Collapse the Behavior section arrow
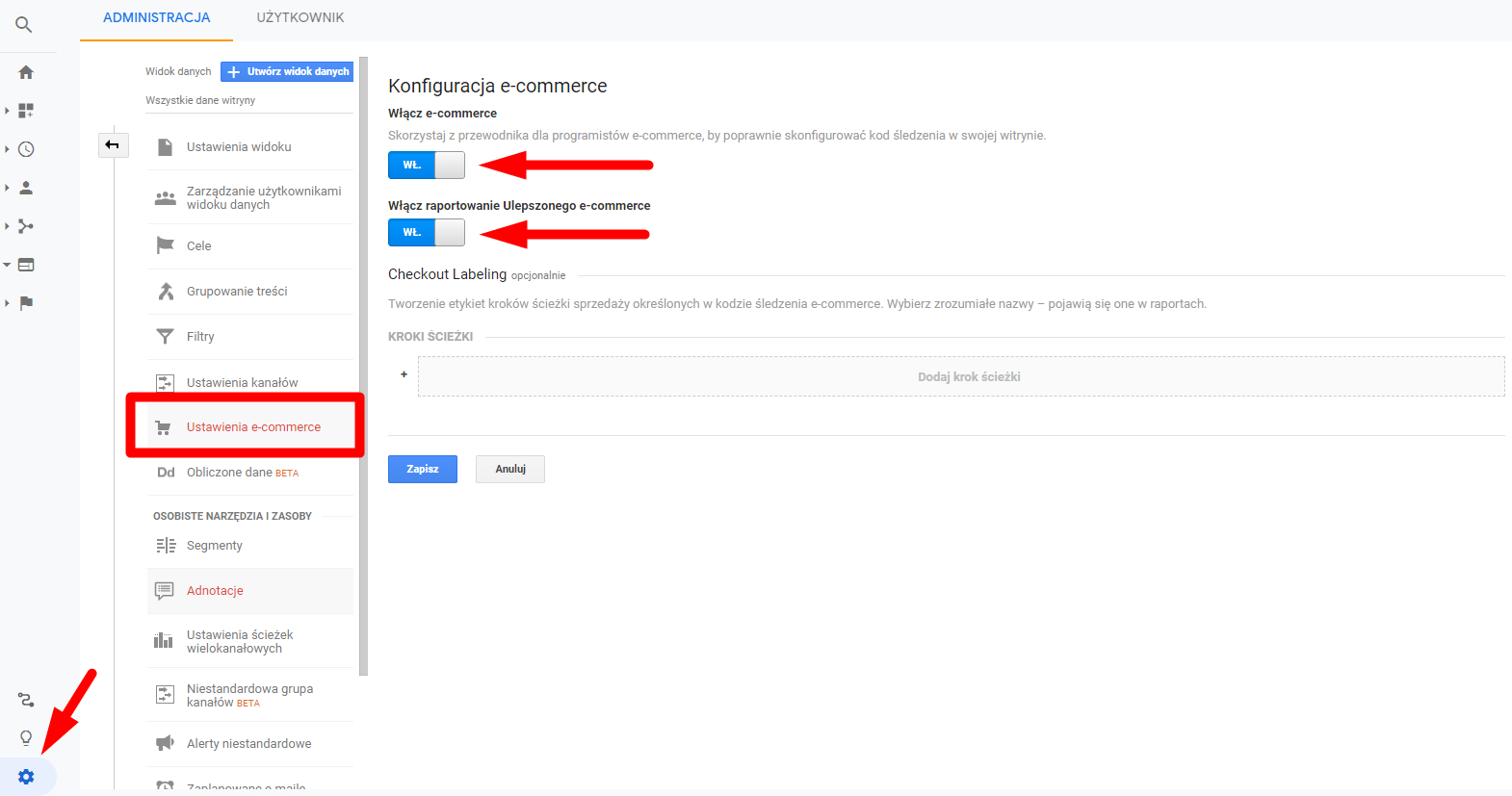 coord(7,265)
